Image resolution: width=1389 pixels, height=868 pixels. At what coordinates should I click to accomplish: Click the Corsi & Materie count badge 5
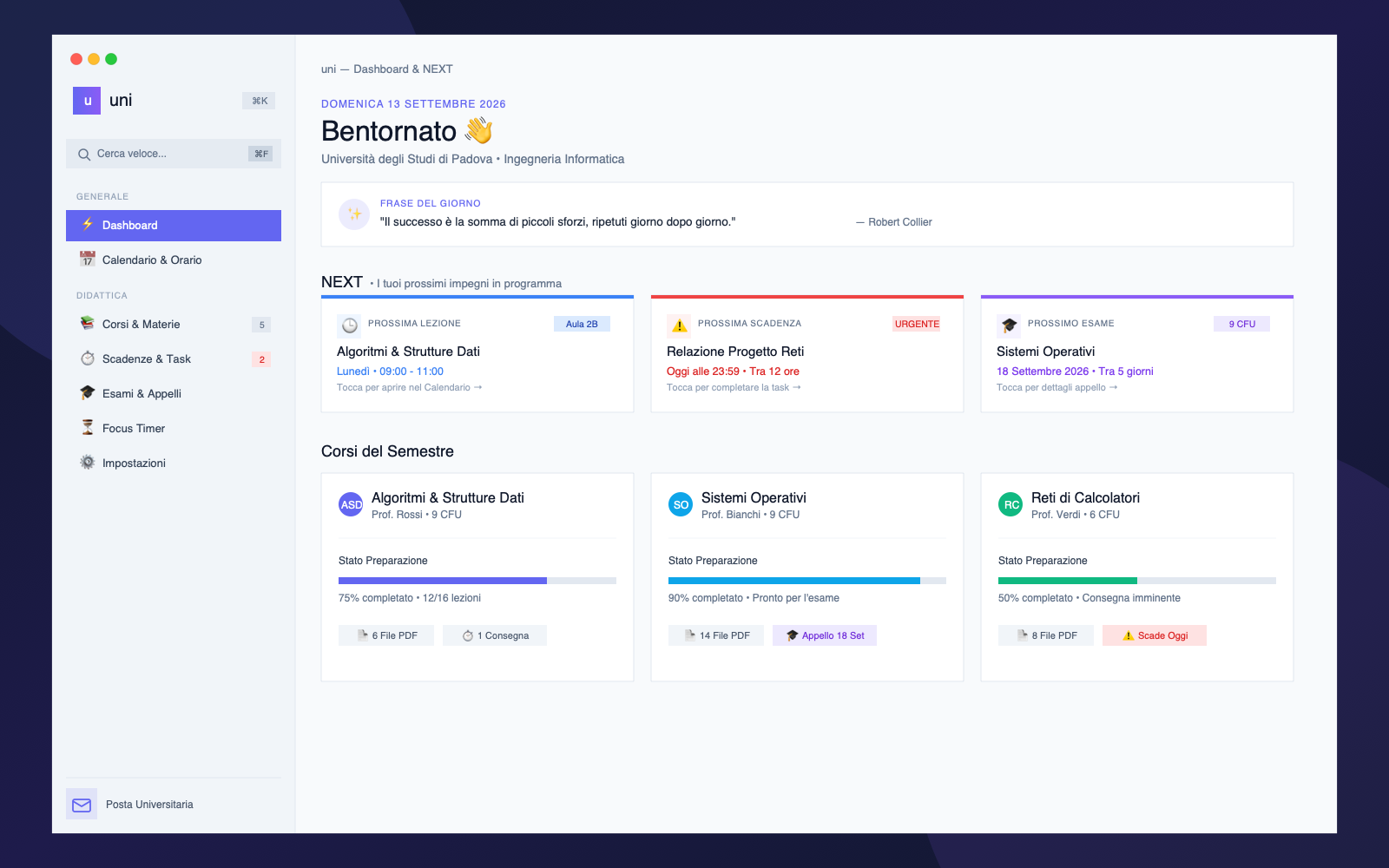pyautogui.click(x=261, y=325)
